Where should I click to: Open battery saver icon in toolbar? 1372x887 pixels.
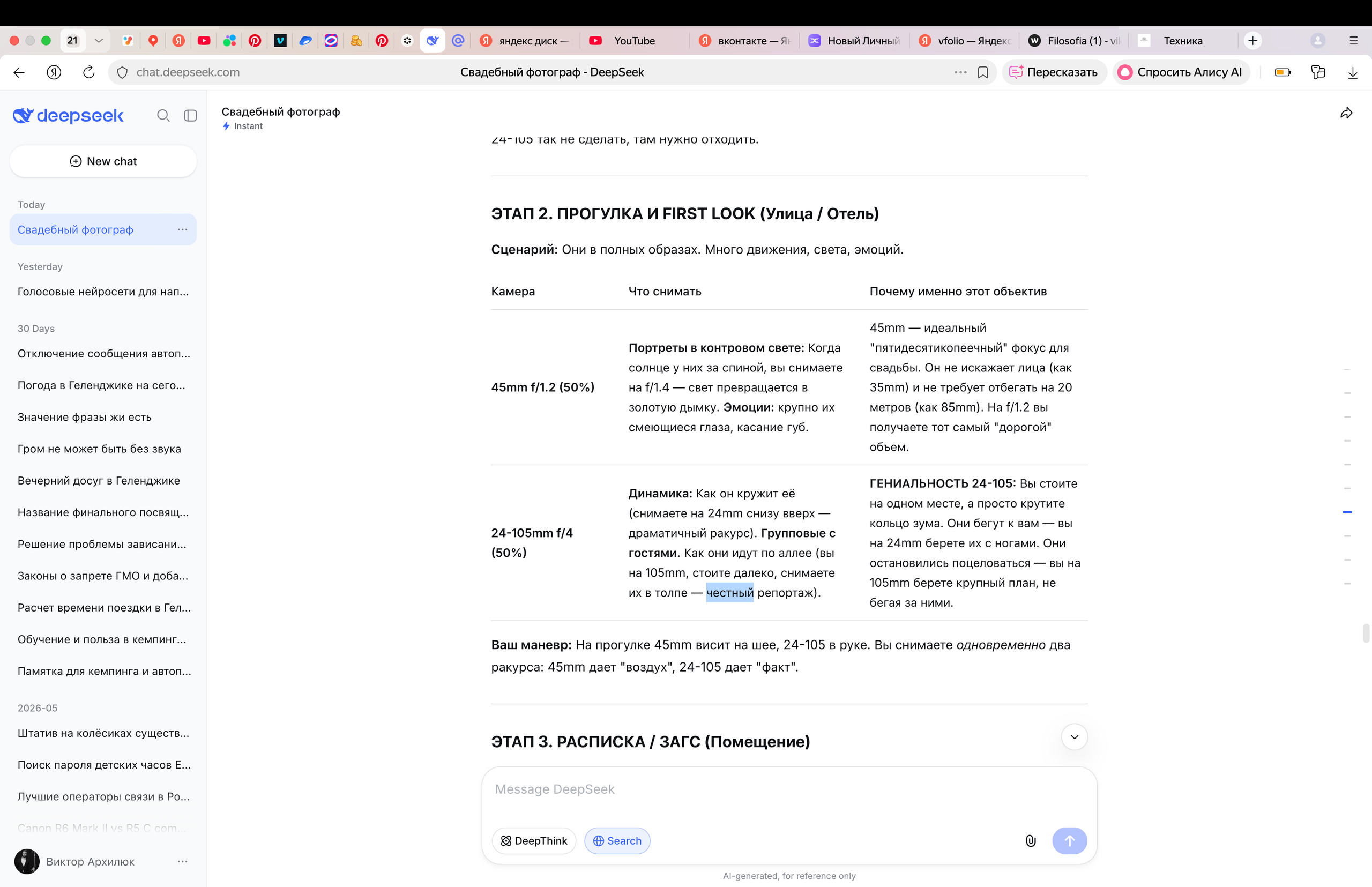click(1282, 72)
